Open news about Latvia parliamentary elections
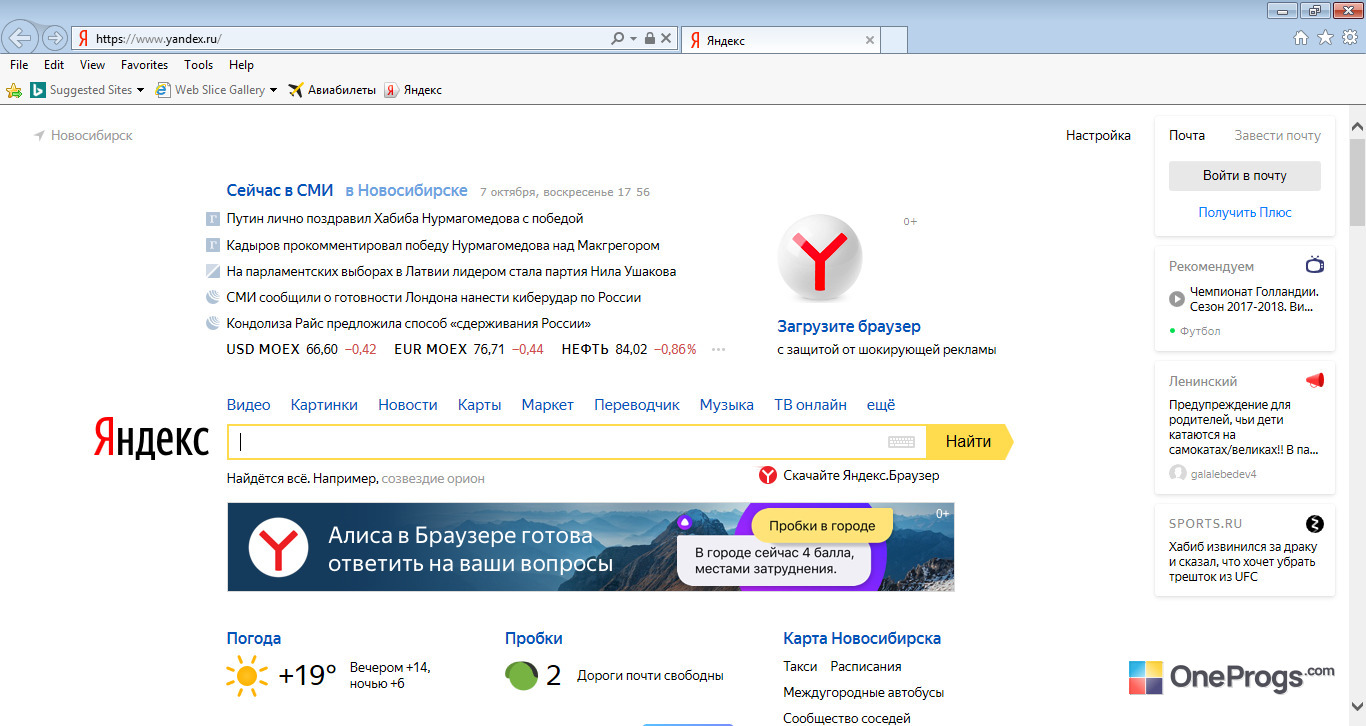The height and width of the screenshot is (726, 1366). (451, 271)
